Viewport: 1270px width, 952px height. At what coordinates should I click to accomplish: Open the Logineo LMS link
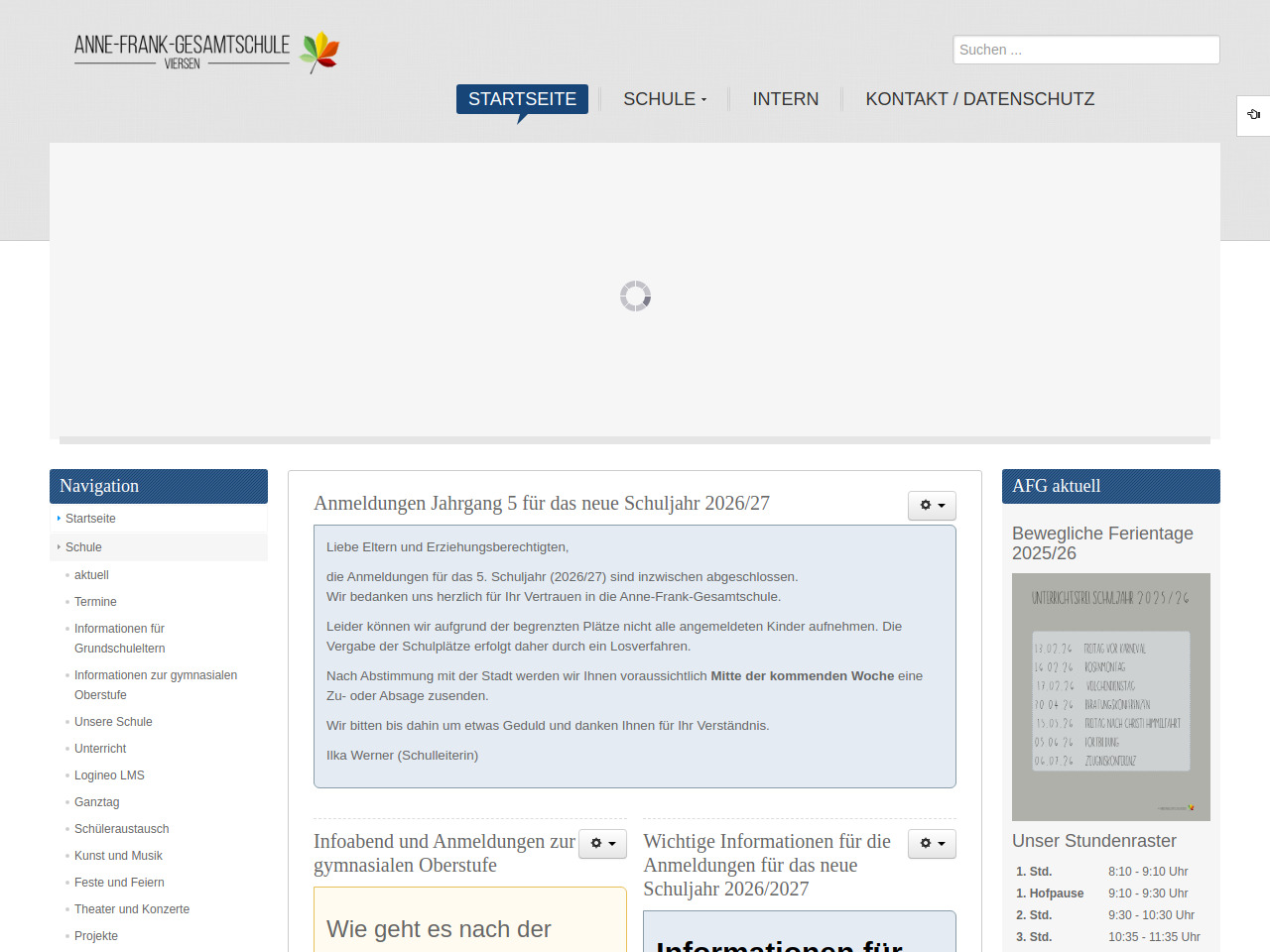pyautogui.click(x=109, y=775)
